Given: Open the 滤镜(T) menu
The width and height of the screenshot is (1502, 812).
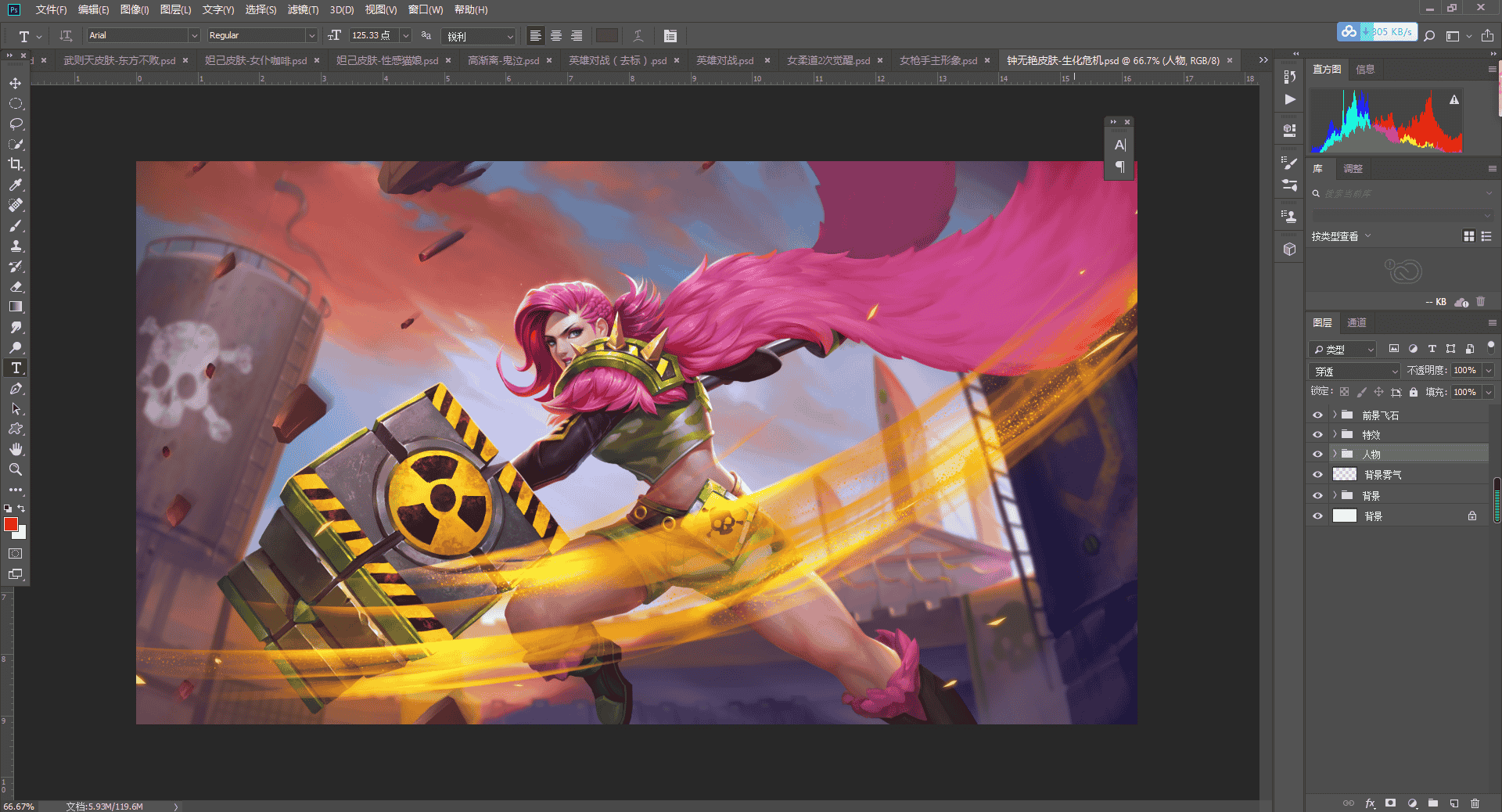Looking at the screenshot, I should 303,10.
